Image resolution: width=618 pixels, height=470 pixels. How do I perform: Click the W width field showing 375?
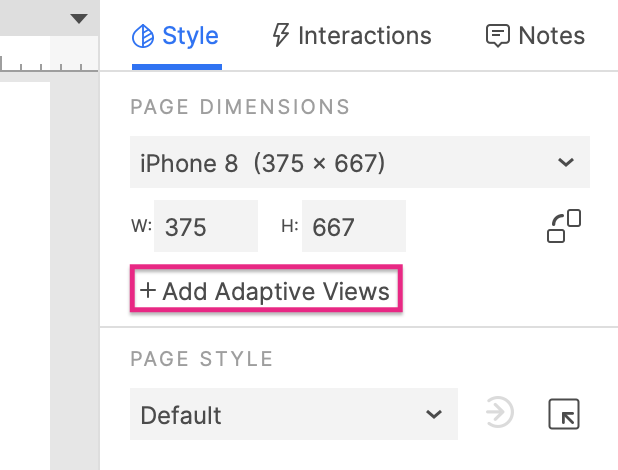click(x=206, y=226)
